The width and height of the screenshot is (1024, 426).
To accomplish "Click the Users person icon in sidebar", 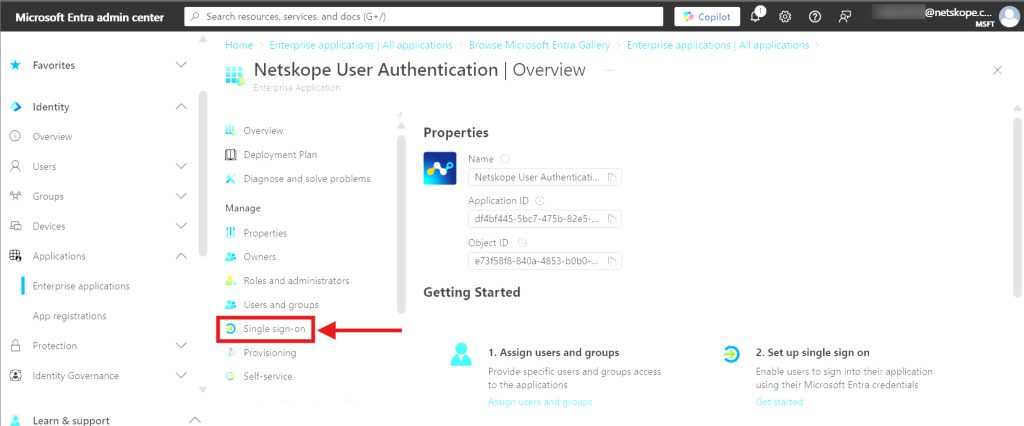I will pos(15,167).
